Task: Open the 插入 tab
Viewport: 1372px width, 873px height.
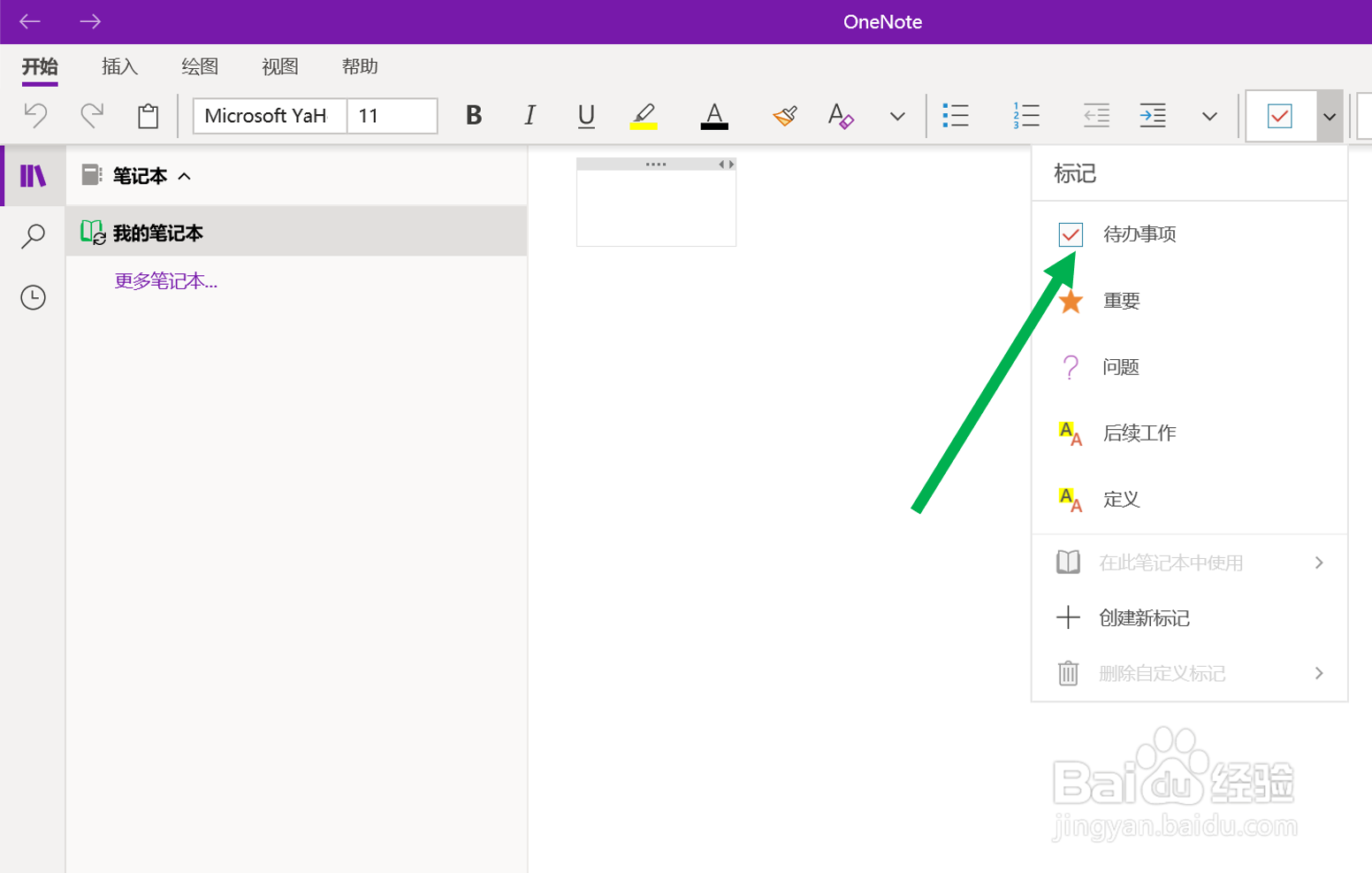Action: click(x=120, y=66)
